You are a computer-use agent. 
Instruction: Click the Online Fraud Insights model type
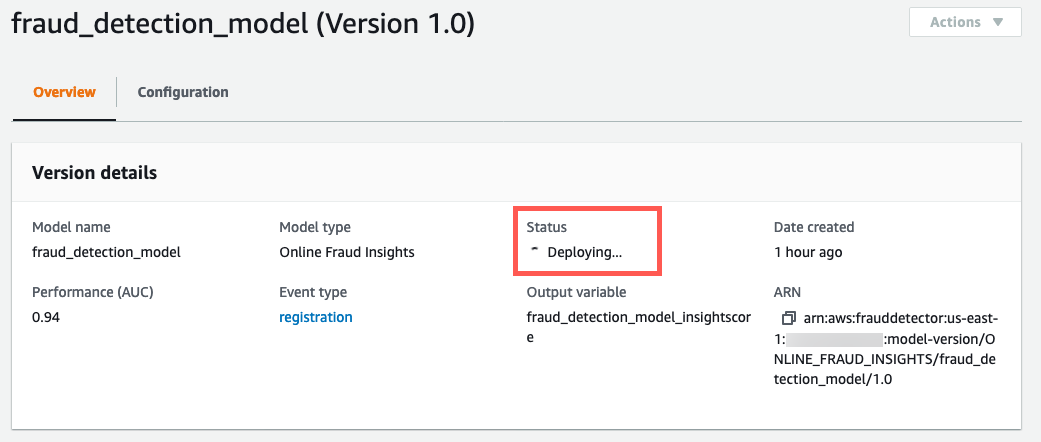(x=347, y=252)
